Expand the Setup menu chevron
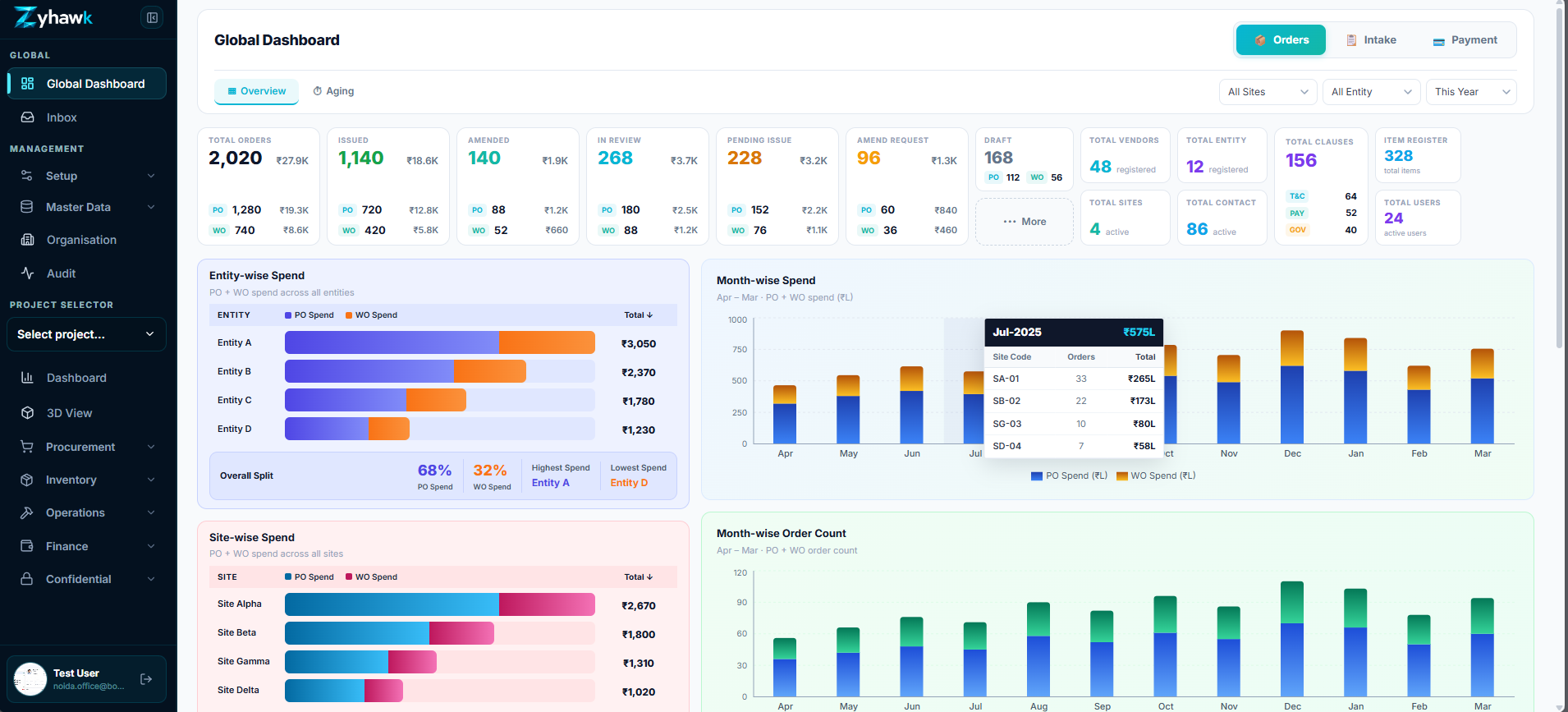This screenshot has height=712, width=1568. click(x=151, y=176)
